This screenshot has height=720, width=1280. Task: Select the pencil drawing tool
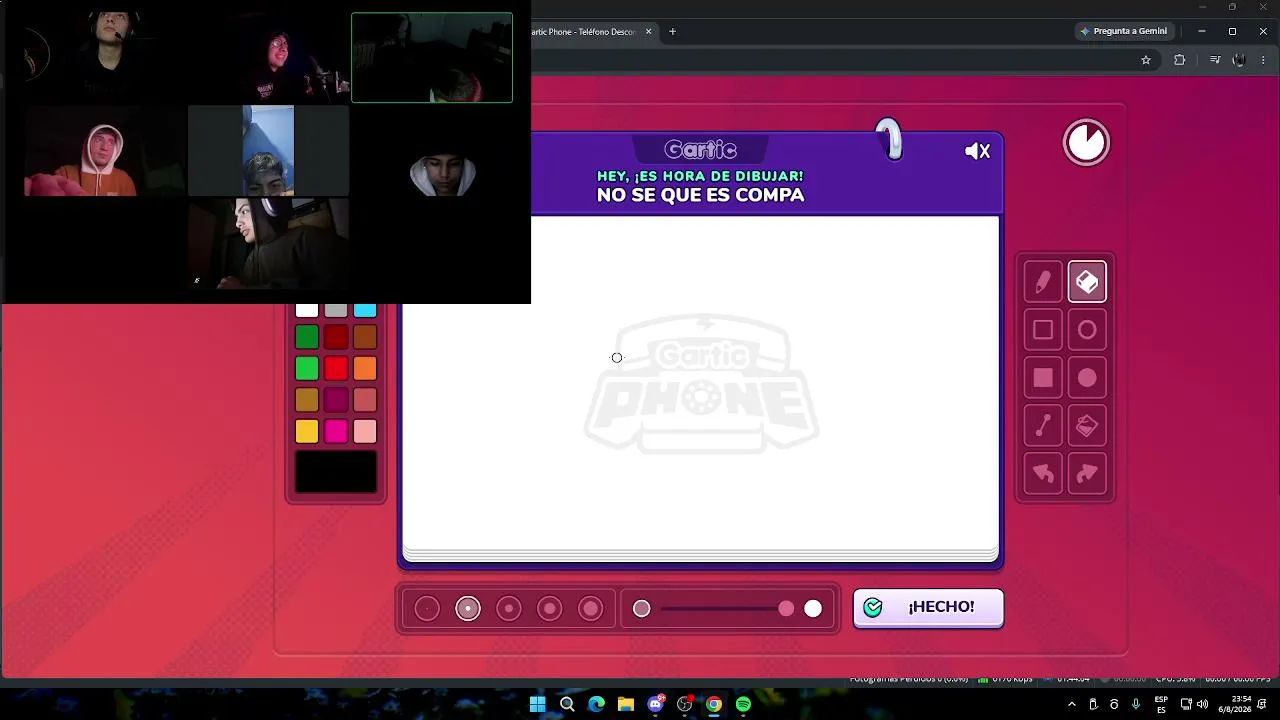point(1043,282)
